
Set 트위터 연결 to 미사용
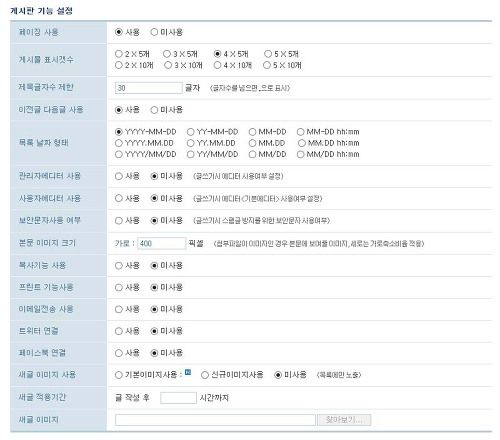point(154,331)
